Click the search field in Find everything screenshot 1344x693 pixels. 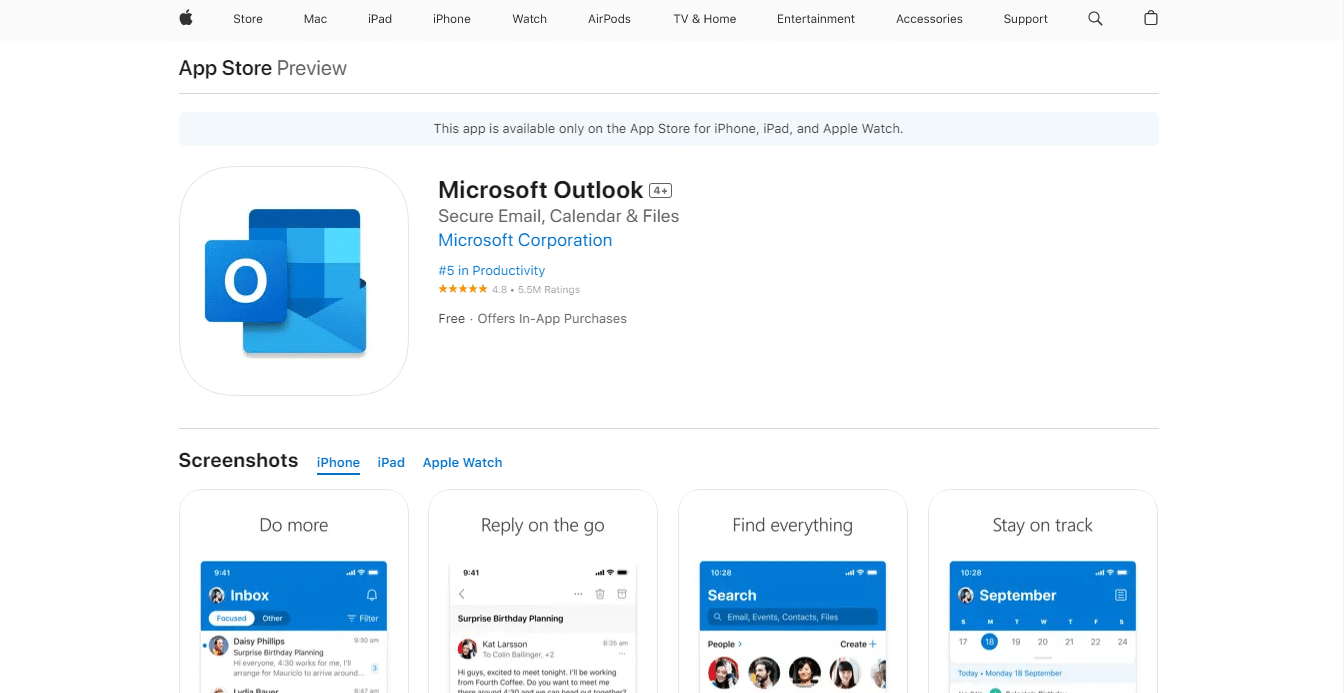tap(793, 617)
